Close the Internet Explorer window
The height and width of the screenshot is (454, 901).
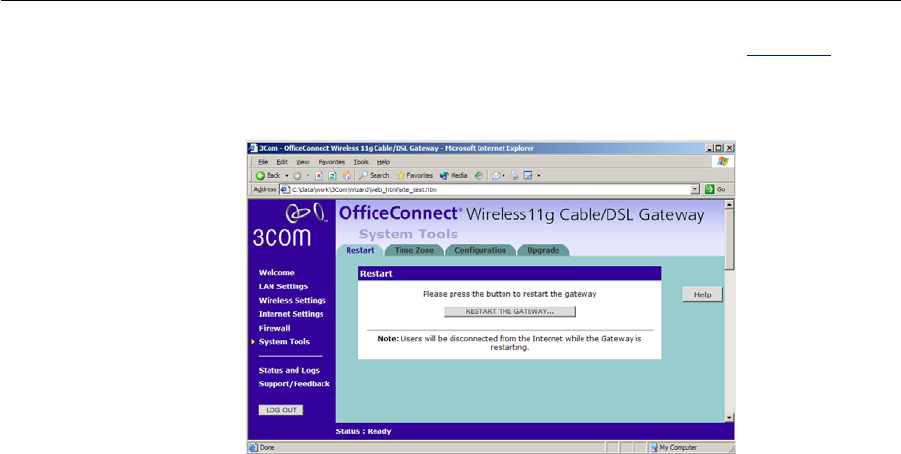point(729,148)
